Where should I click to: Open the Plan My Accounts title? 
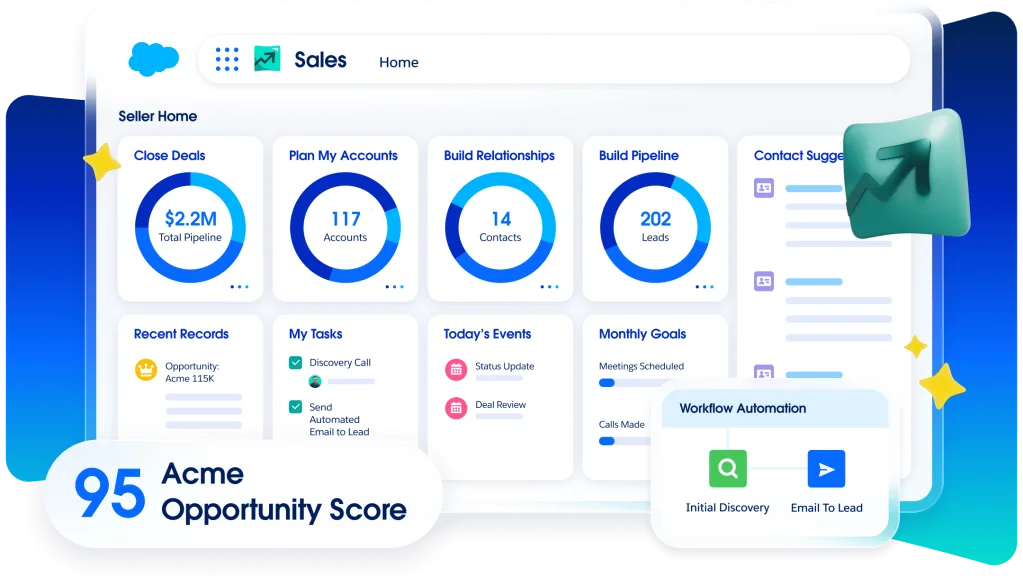pyautogui.click(x=343, y=155)
